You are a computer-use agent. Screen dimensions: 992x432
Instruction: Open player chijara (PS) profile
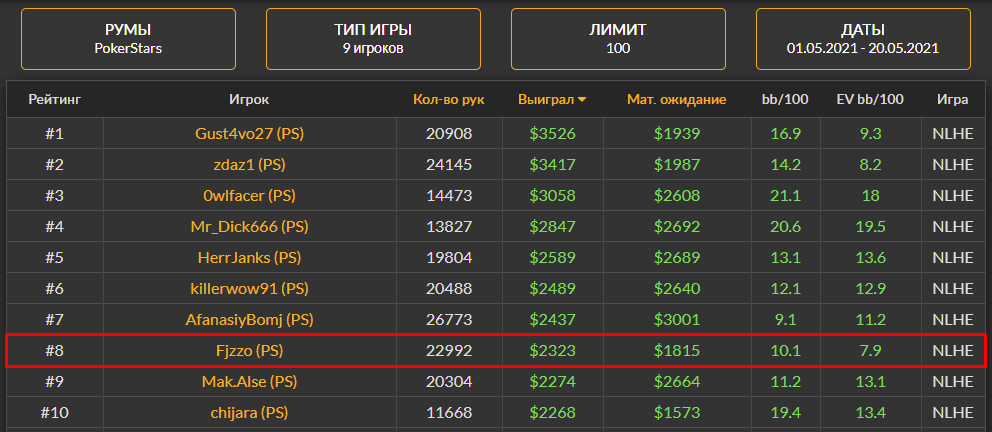point(249,412)
